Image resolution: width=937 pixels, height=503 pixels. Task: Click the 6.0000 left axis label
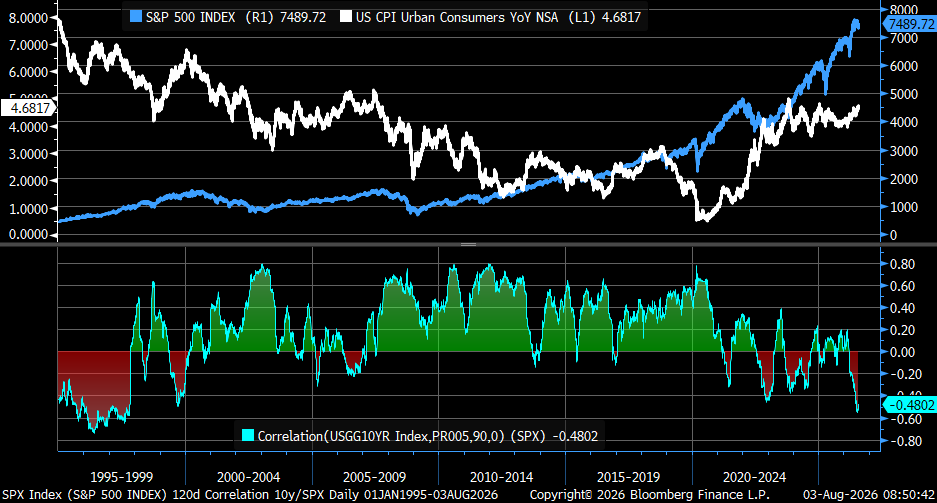coord(27,72)
